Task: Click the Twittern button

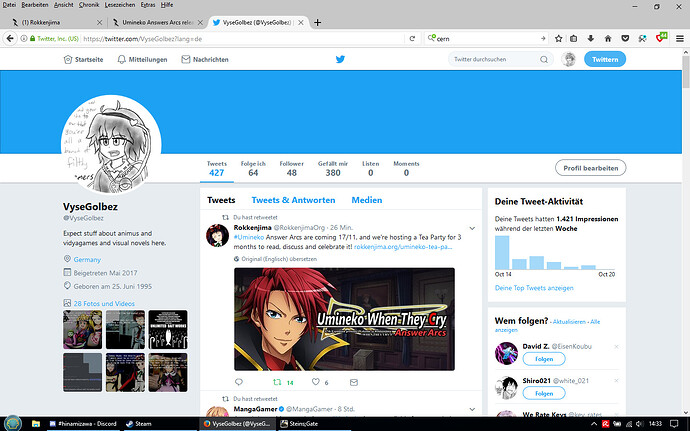Action: click(x=605, y=59)
